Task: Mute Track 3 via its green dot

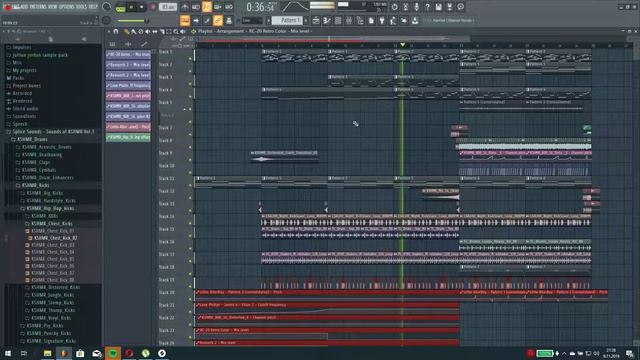Action: 190,84
